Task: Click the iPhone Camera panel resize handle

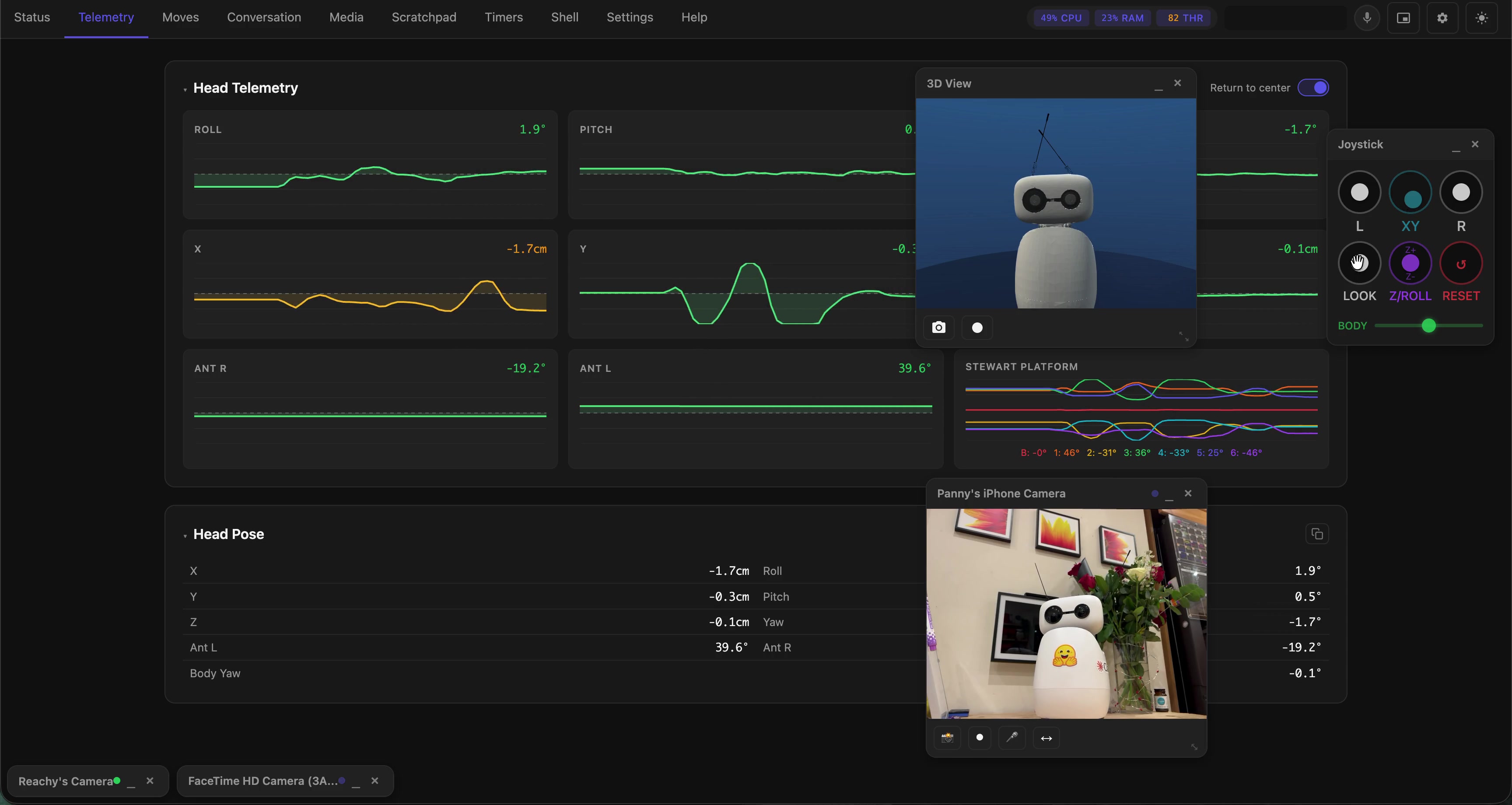Action: [1194, 747]
